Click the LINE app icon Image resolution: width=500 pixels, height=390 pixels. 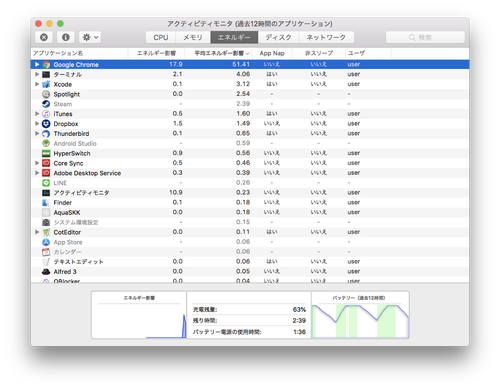click(46, 183)
